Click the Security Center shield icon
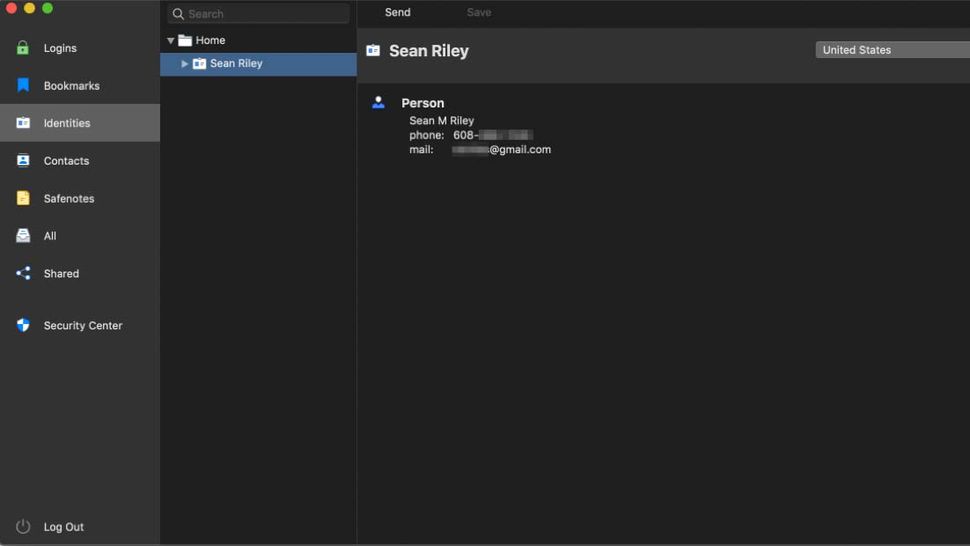This screenshot has width=970, height=546. [23, 325]
